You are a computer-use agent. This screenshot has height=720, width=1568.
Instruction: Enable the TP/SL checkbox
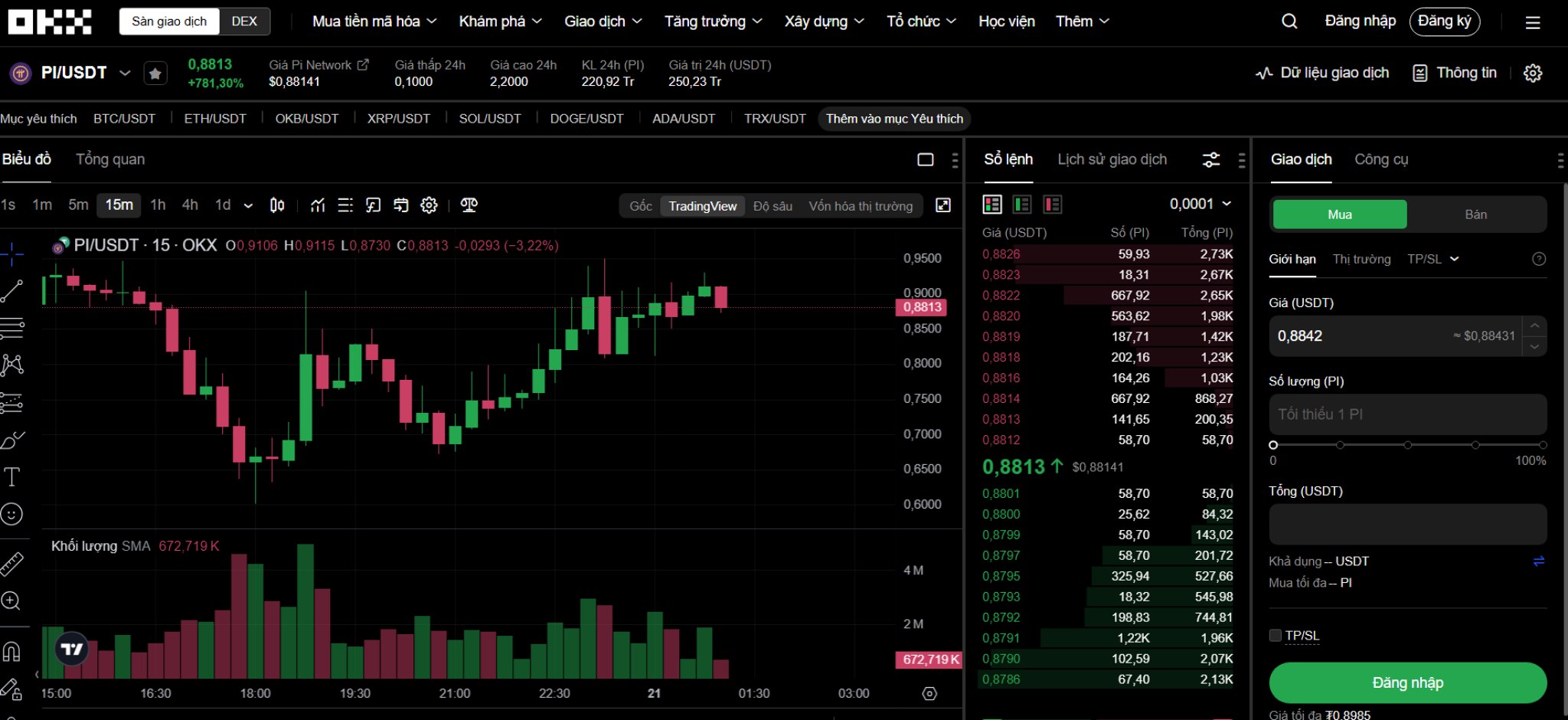pos(1275,635)
